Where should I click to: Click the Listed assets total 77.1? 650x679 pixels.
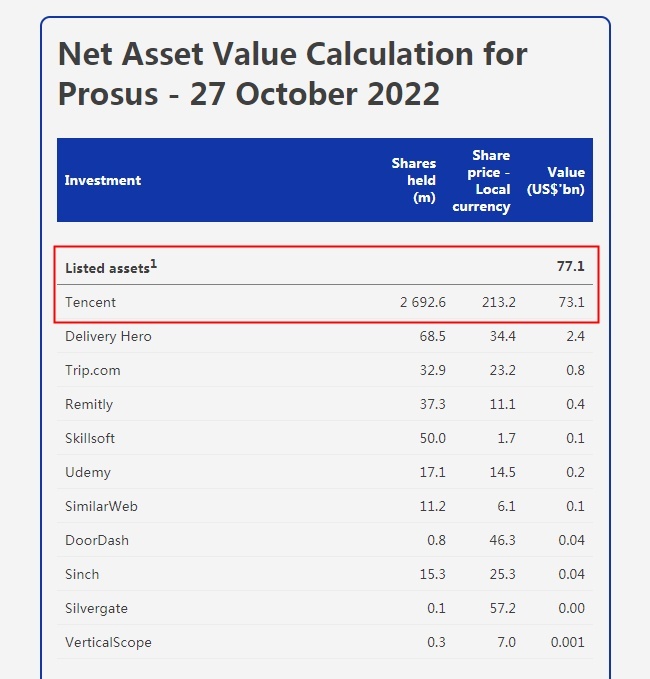click(x=570, y=265)
